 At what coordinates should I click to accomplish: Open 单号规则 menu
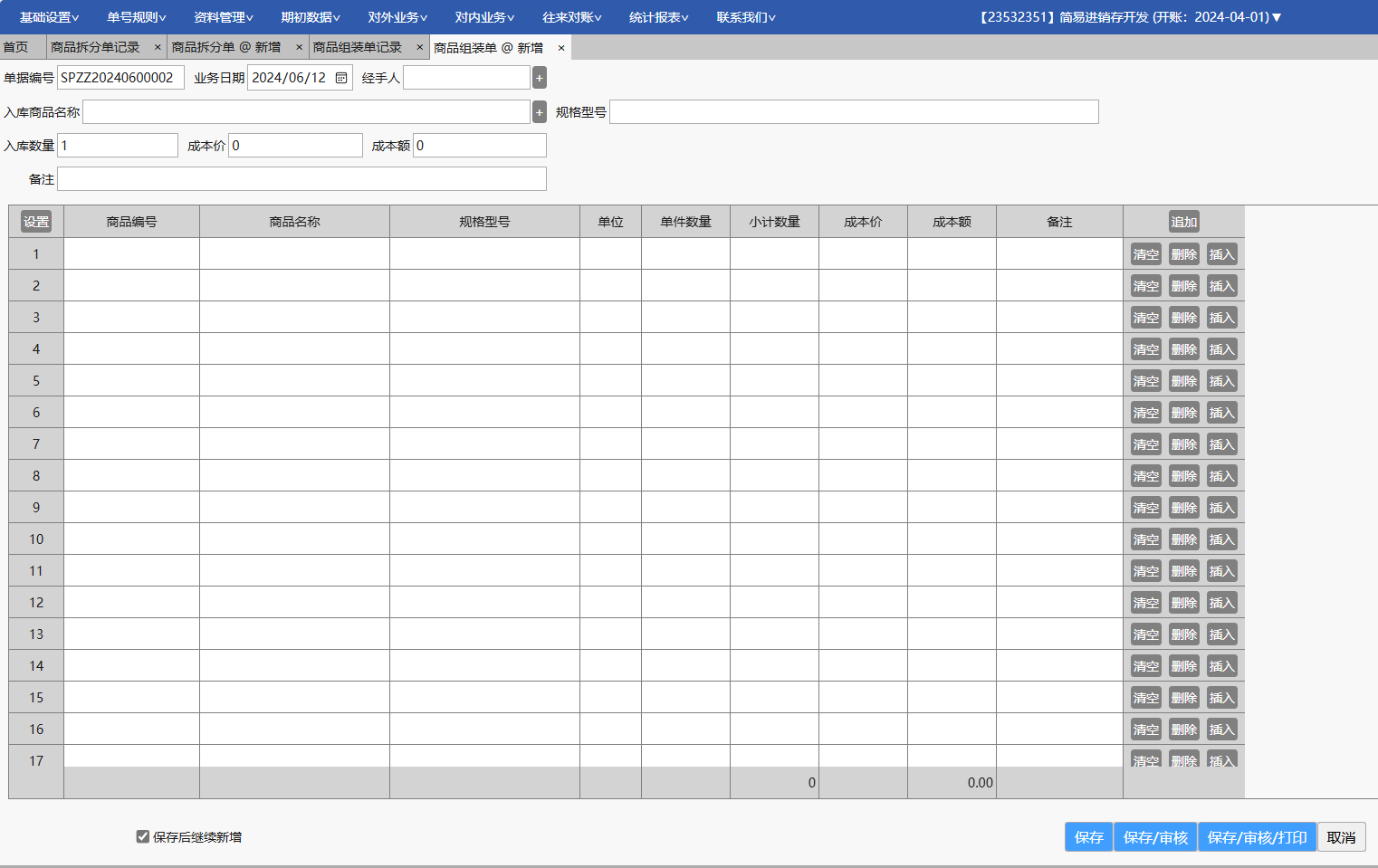pyautogui.click(x=136, y=17)
